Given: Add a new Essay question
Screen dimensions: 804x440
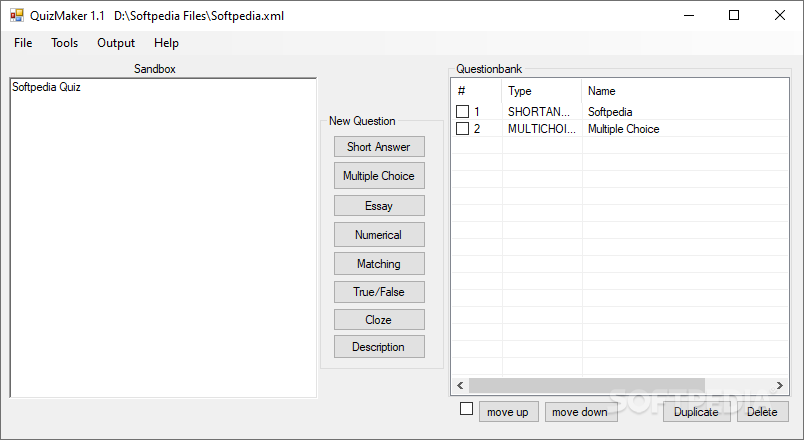Looking at the screenshot, I should (x=379, y=206).
